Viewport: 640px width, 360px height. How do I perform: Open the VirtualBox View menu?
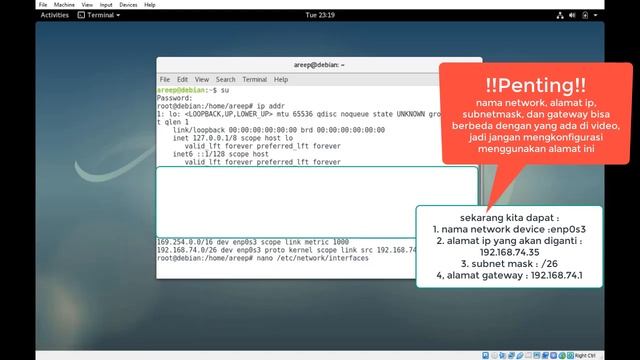tap(87, 5)
